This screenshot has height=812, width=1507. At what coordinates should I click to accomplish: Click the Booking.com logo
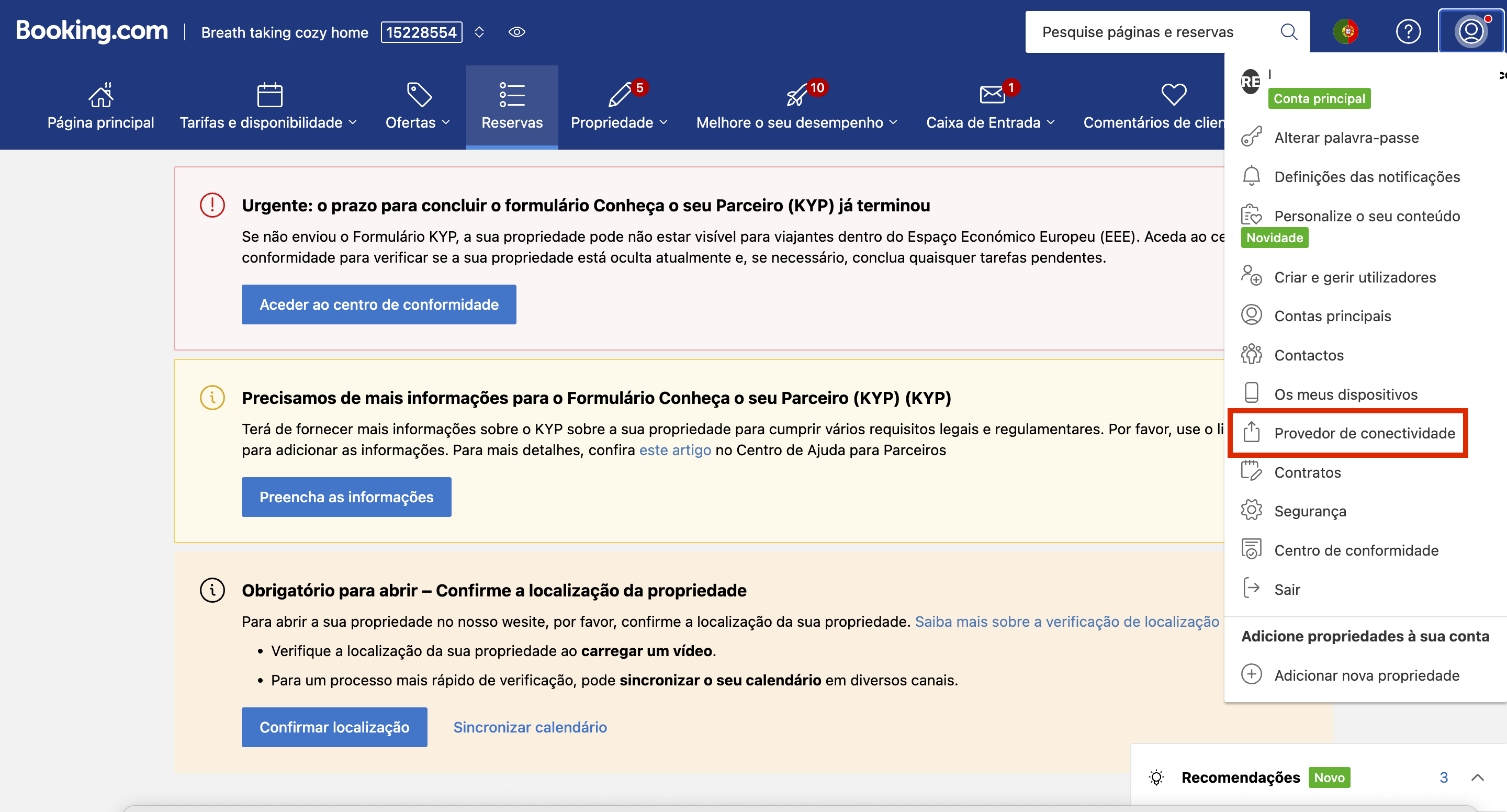coord(92,30)
